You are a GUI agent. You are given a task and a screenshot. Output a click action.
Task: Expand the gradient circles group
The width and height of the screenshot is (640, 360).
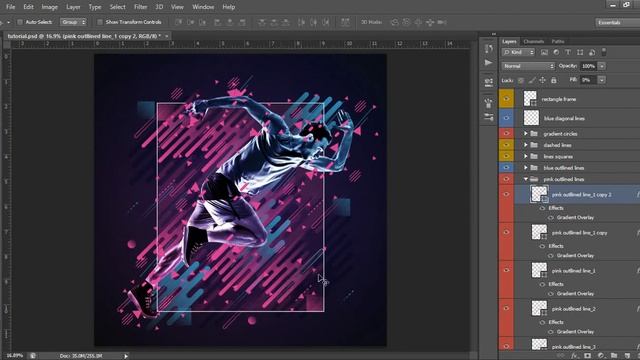(526, 133)
